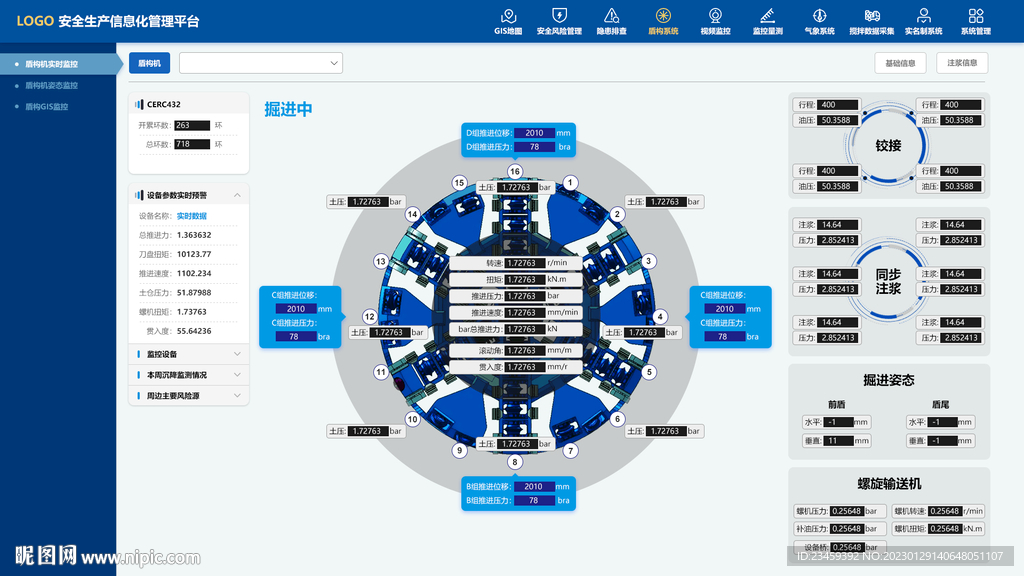Click the 开累环数 value 263

(x=192, y=125)
